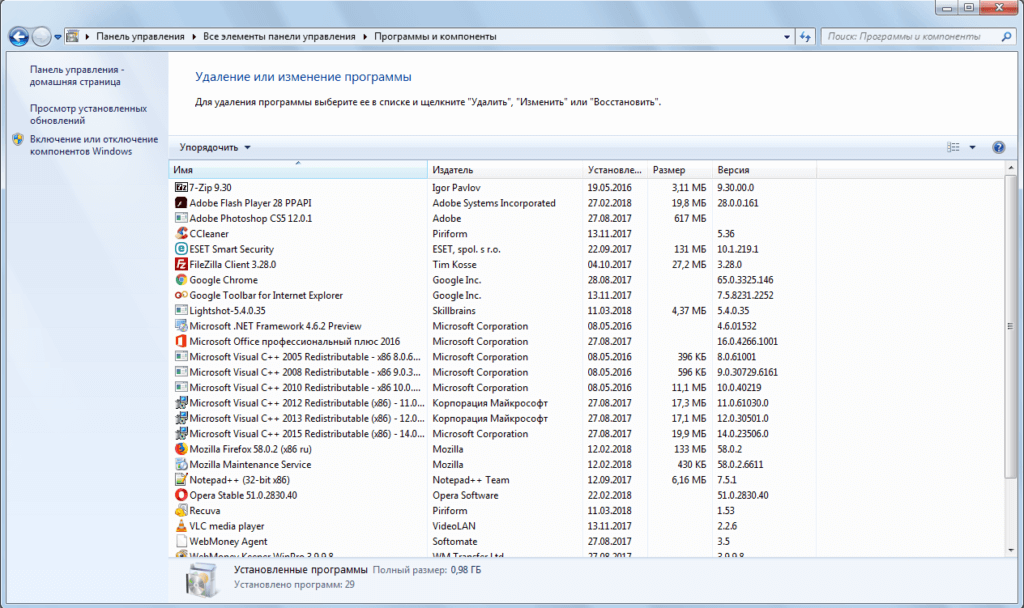This screenshot has width=1024, height=608.
Task: Go to Все элементы панели управления breadcrumb
Action: coord(279,37)
